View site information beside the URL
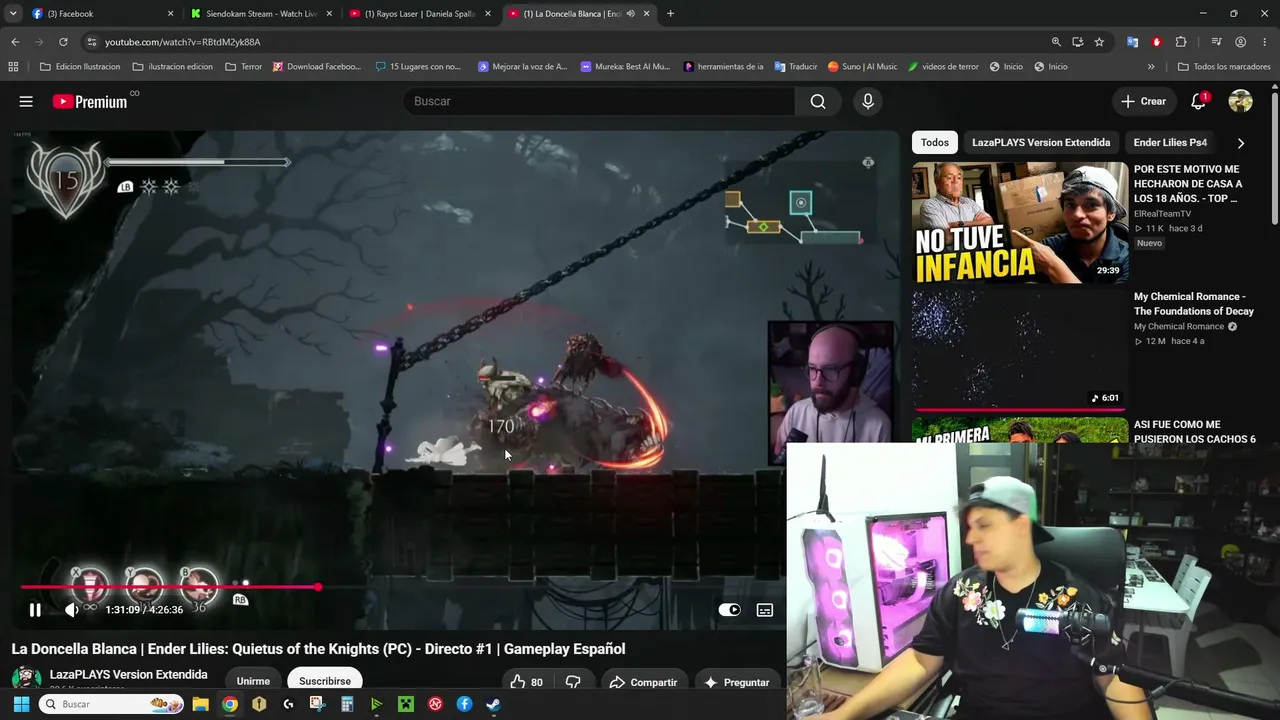 (x=91, y=42)
